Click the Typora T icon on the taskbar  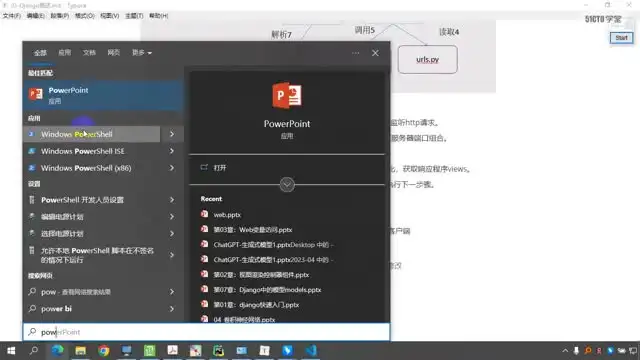264,351
